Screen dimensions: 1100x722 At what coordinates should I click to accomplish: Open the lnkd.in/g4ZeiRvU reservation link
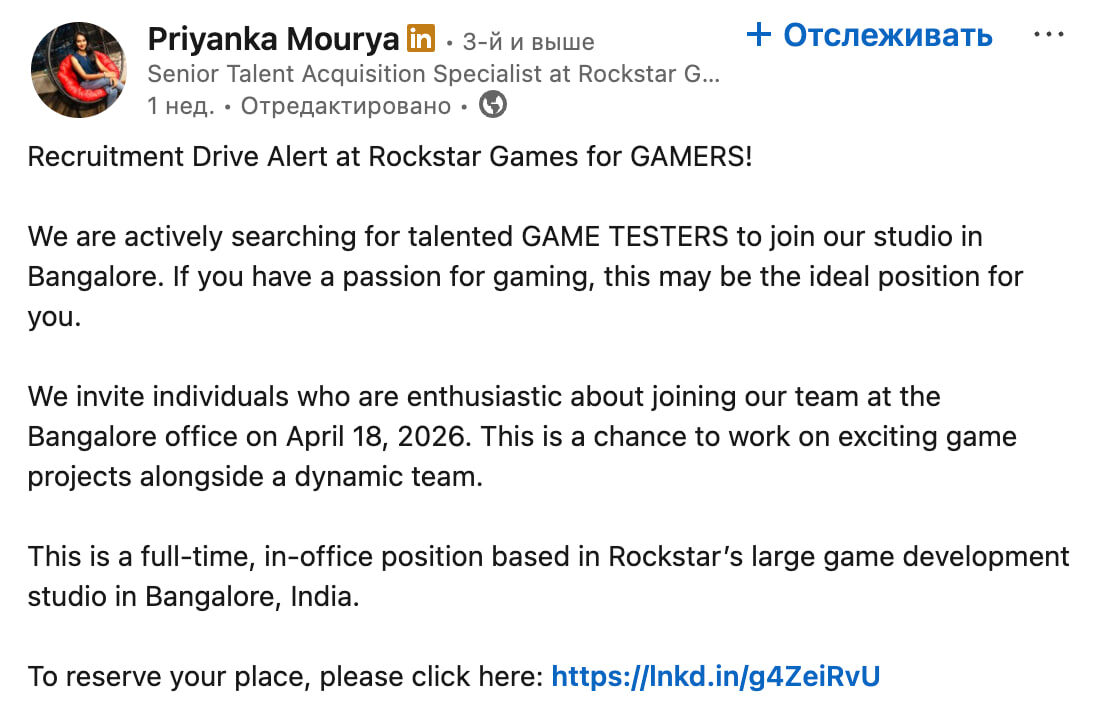tap(716, 676)
